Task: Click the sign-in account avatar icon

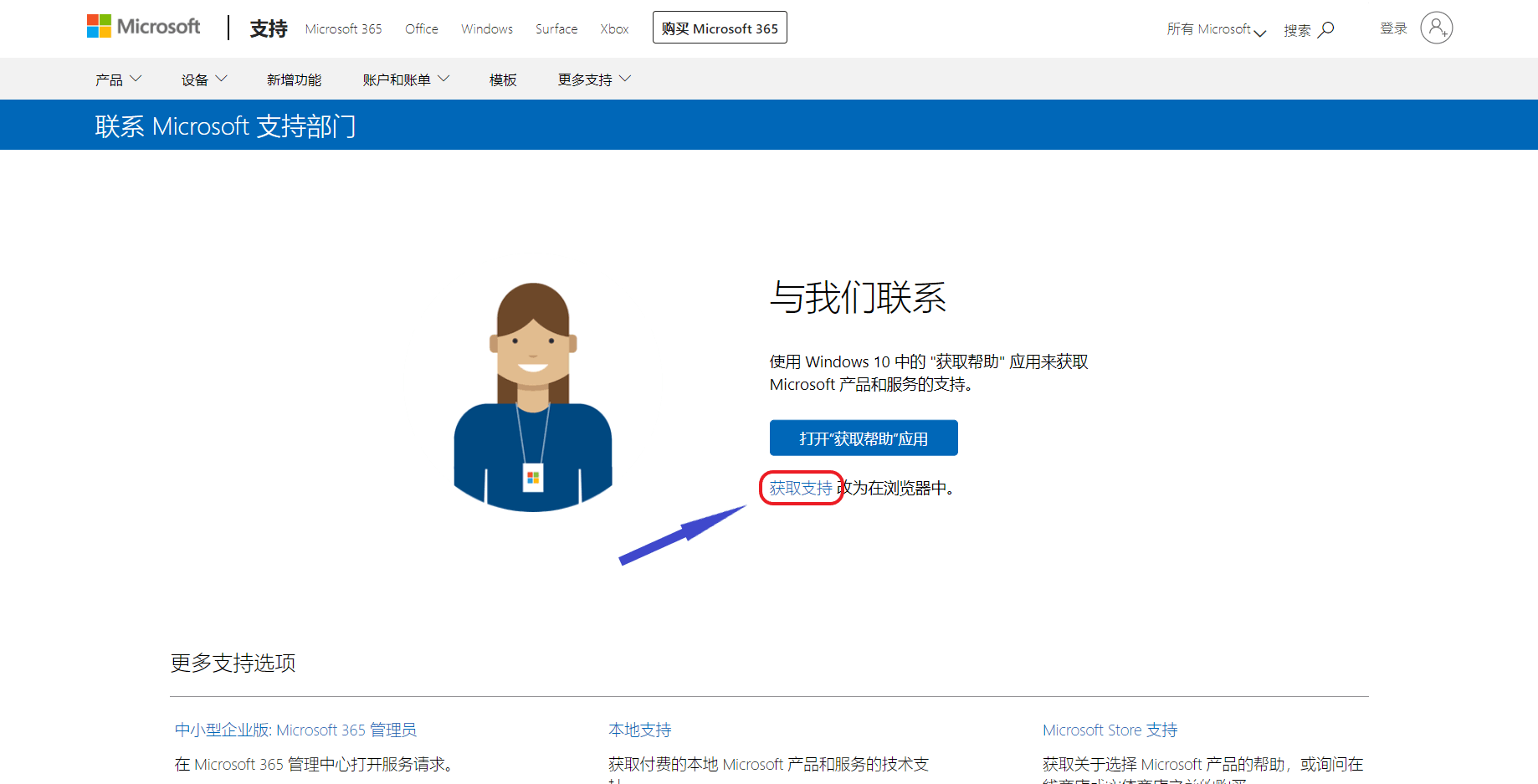Action: 1436,28
